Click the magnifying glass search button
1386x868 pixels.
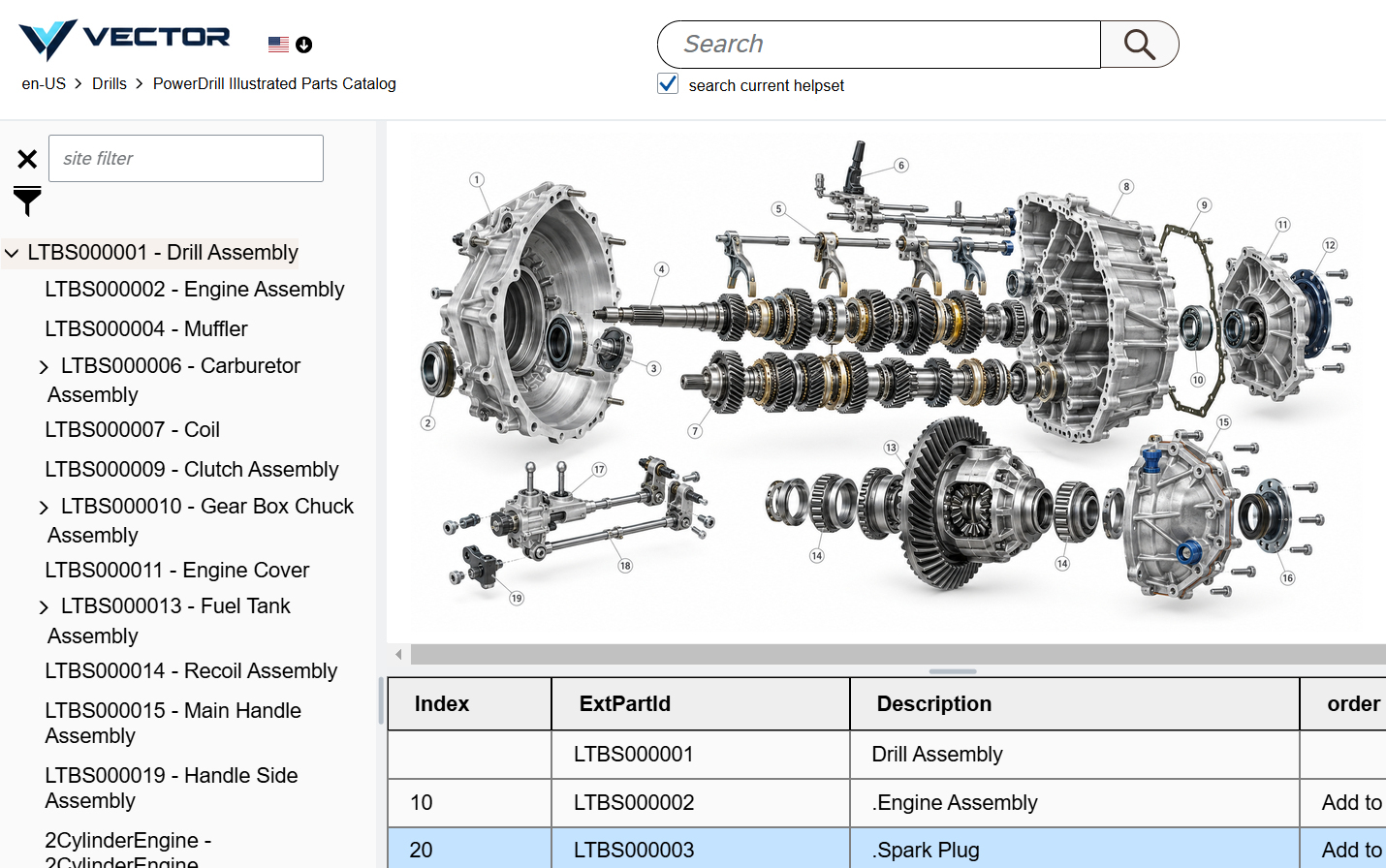pos(1140,45)
